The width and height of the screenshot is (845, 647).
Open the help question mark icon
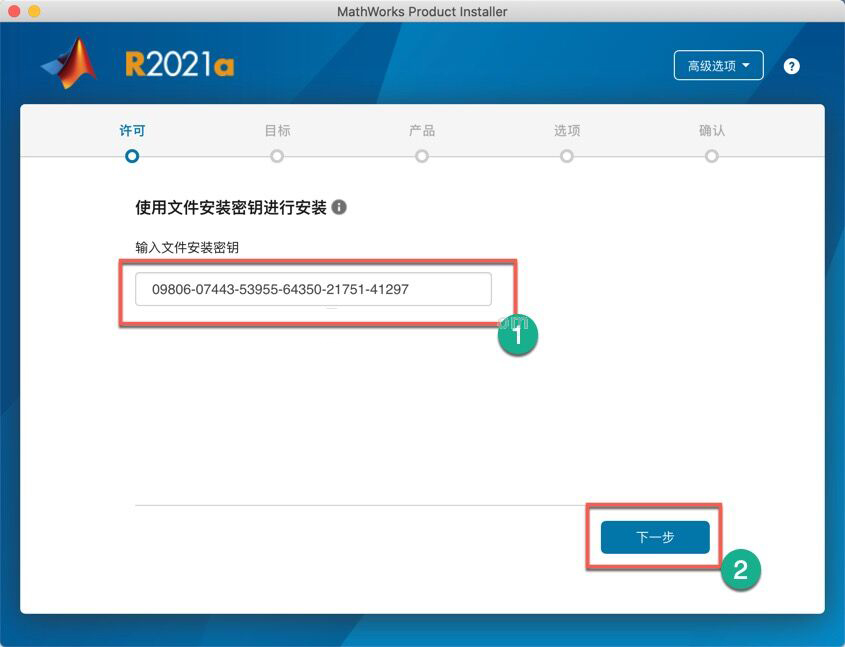[791, 66]
